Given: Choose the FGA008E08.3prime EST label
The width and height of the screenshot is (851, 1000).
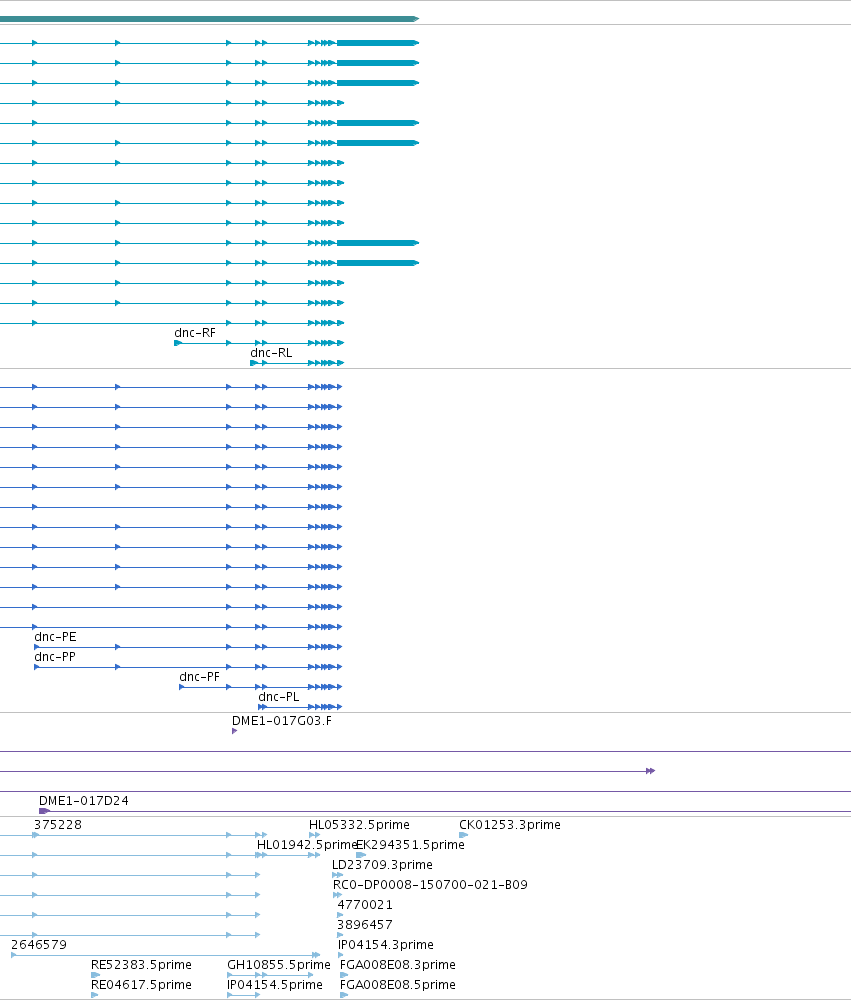Looking at the screenshot, I should point(397,964).
